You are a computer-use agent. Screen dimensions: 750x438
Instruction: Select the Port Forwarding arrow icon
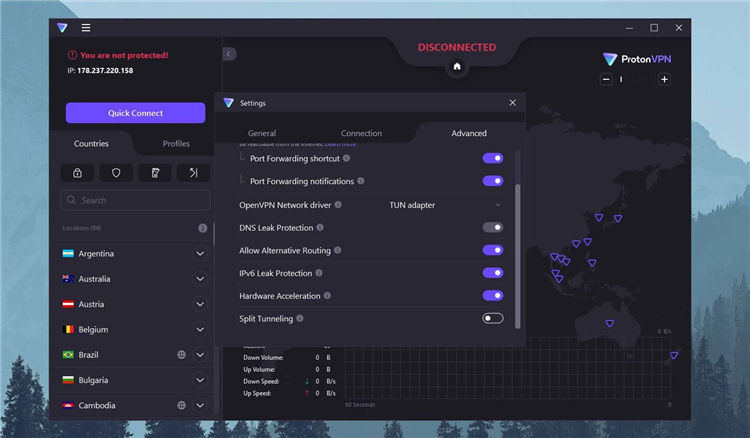[193, 173]
